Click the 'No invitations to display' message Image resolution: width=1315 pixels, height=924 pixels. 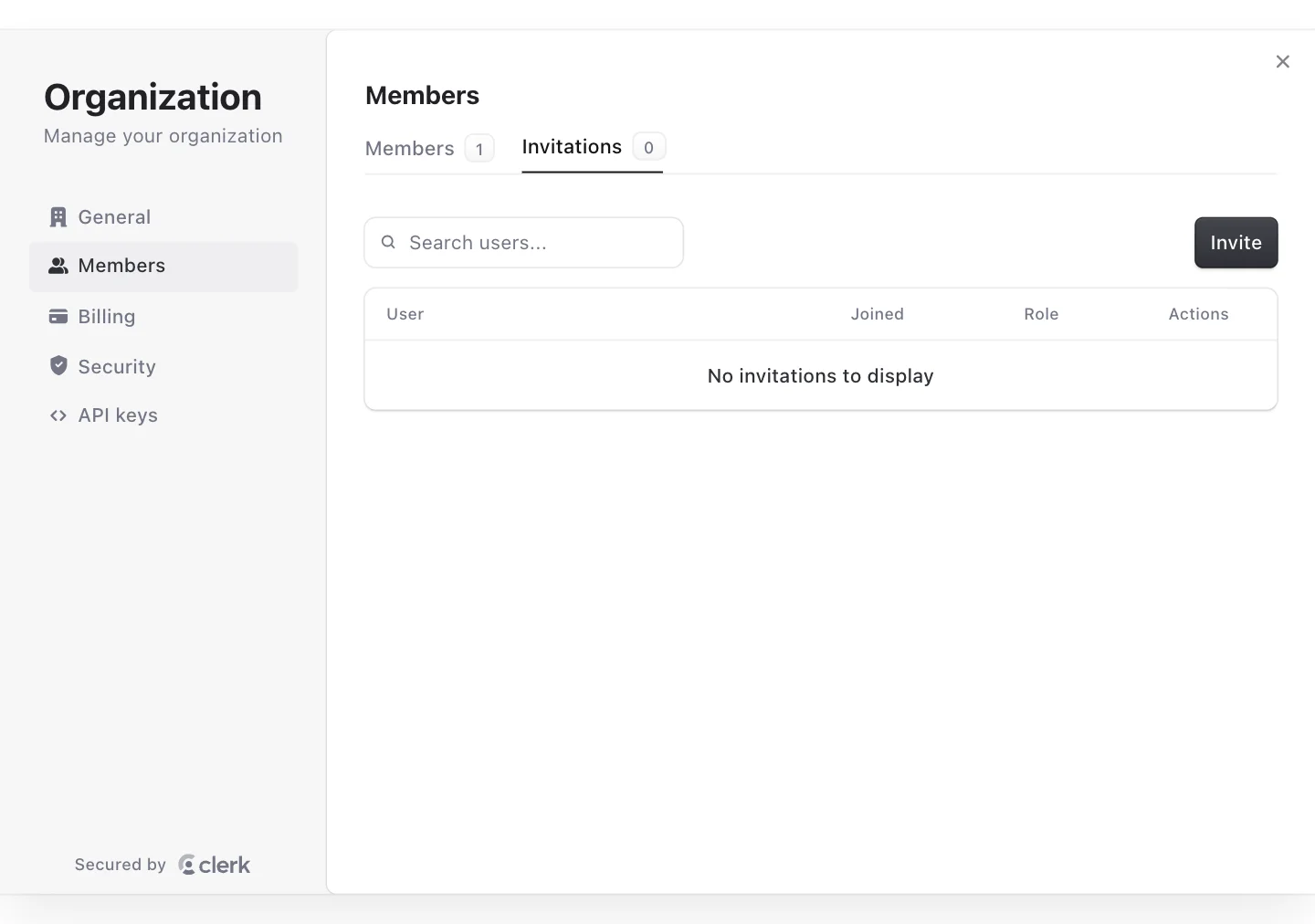820,376
